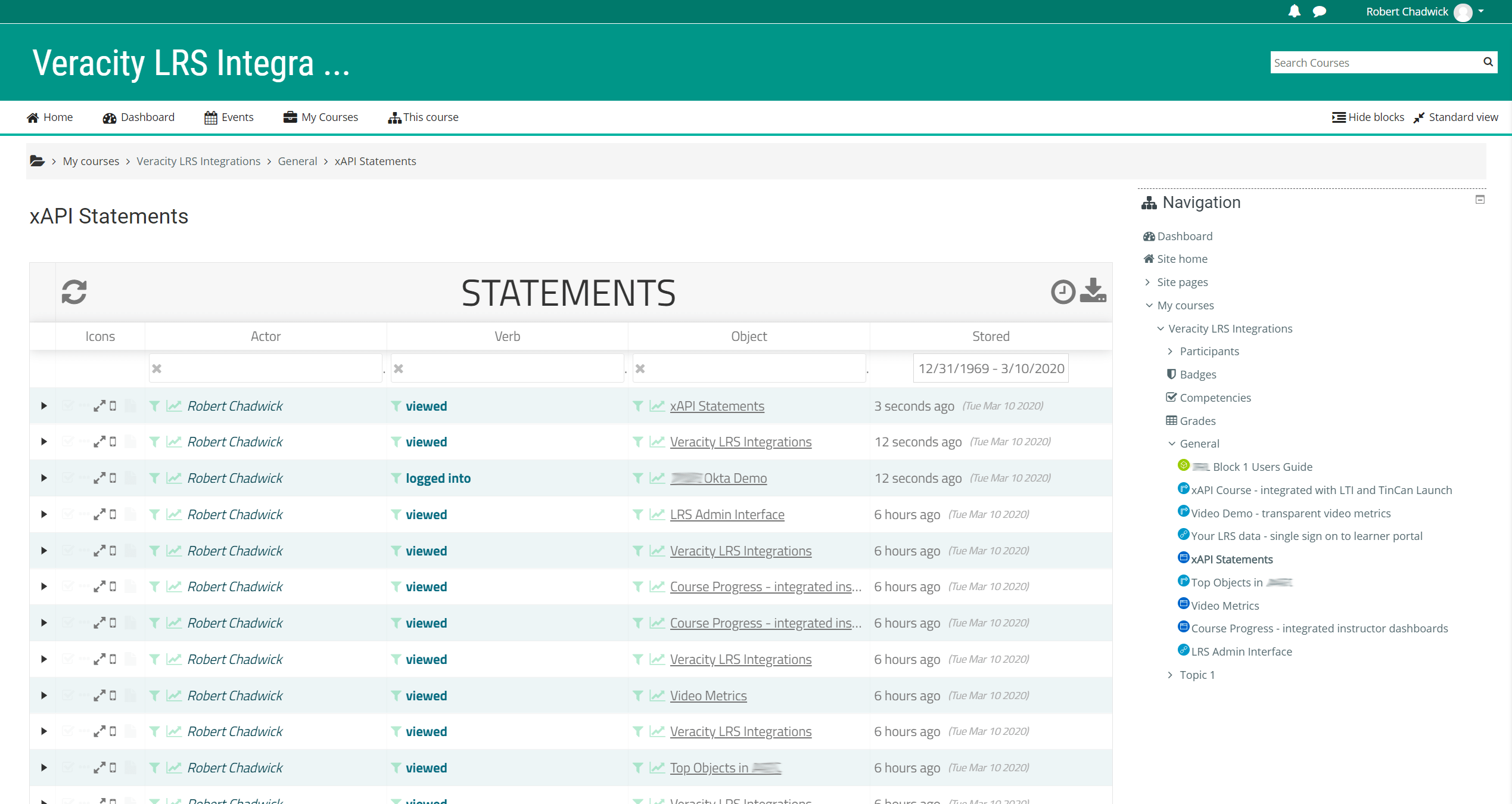Toggle Hide blocks in the navbar
Image resolution: width=1512 pixels, height=804 pixels.
1368,117
